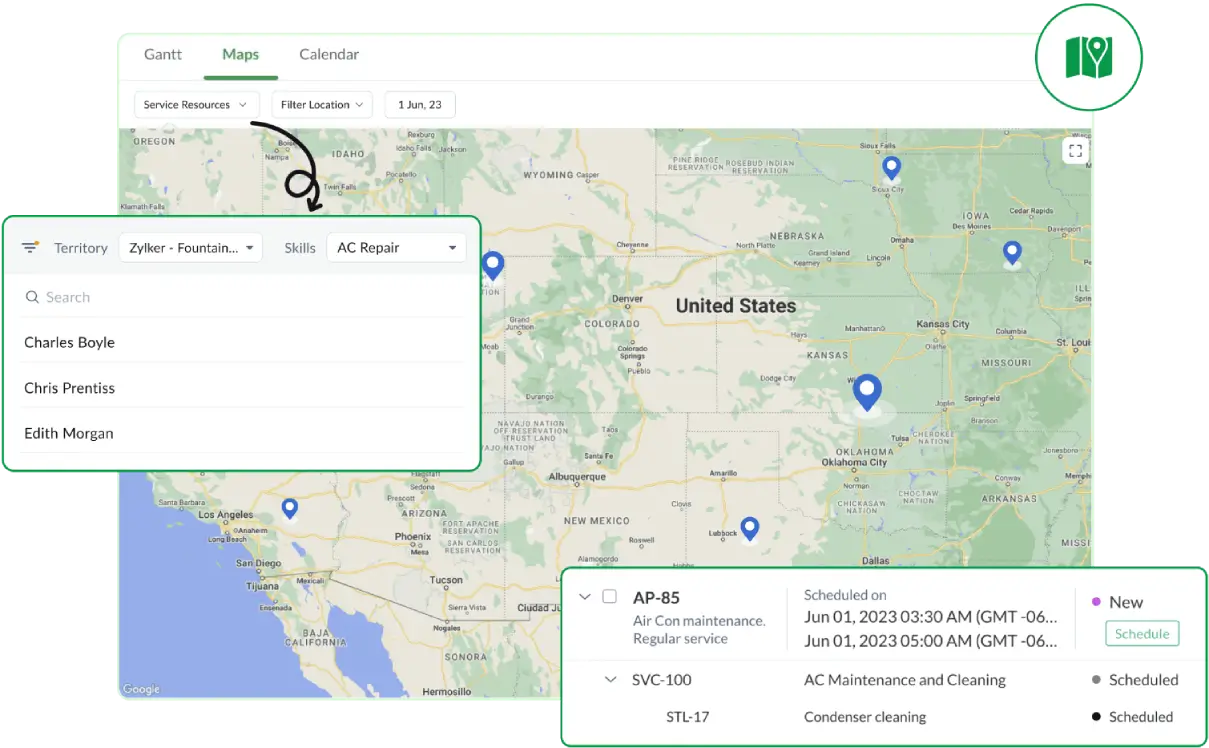
Task: Click the filter icon beside Territory
Action: (31, 247)
